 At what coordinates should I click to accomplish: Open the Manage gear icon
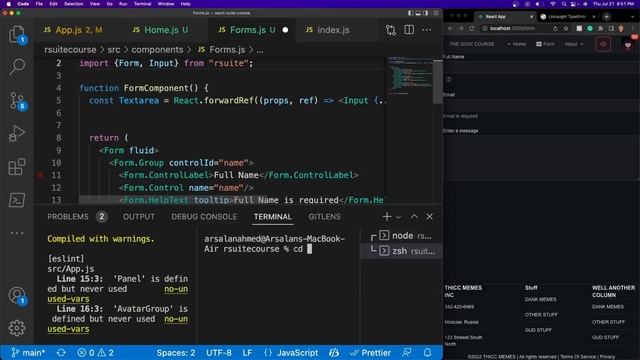tap(17, 328)
